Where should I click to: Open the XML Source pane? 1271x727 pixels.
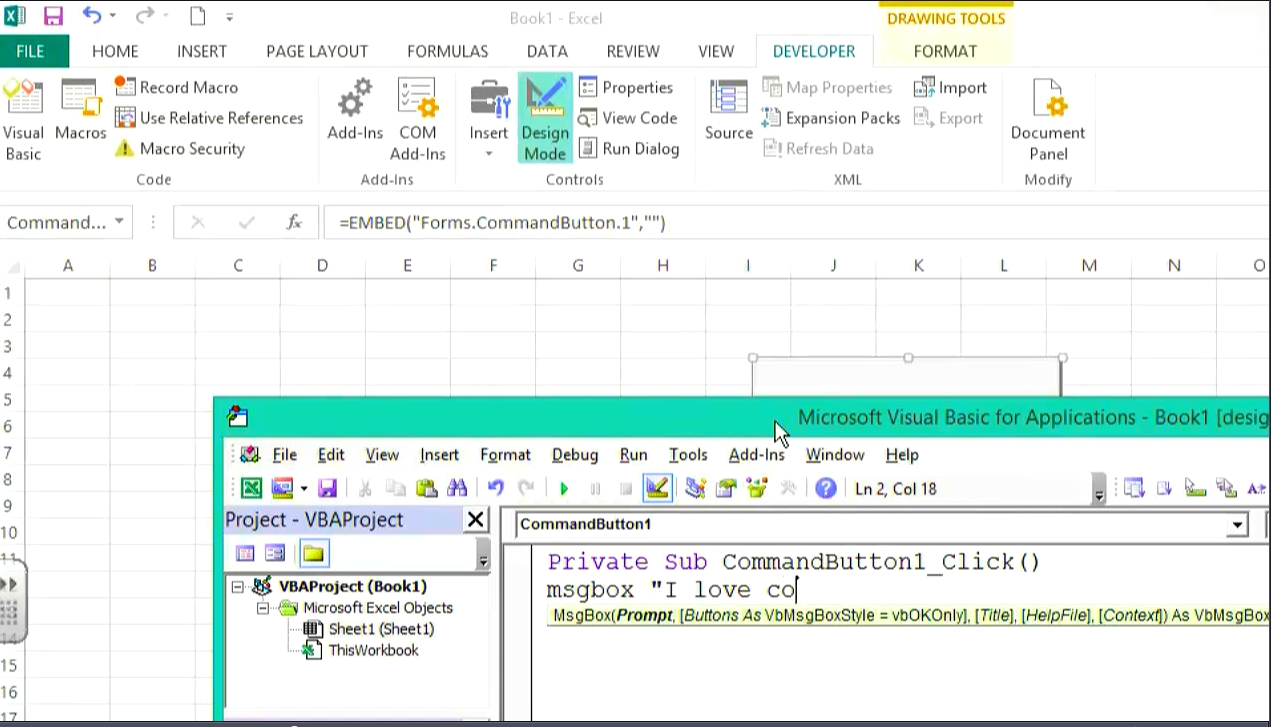point(729,110)
